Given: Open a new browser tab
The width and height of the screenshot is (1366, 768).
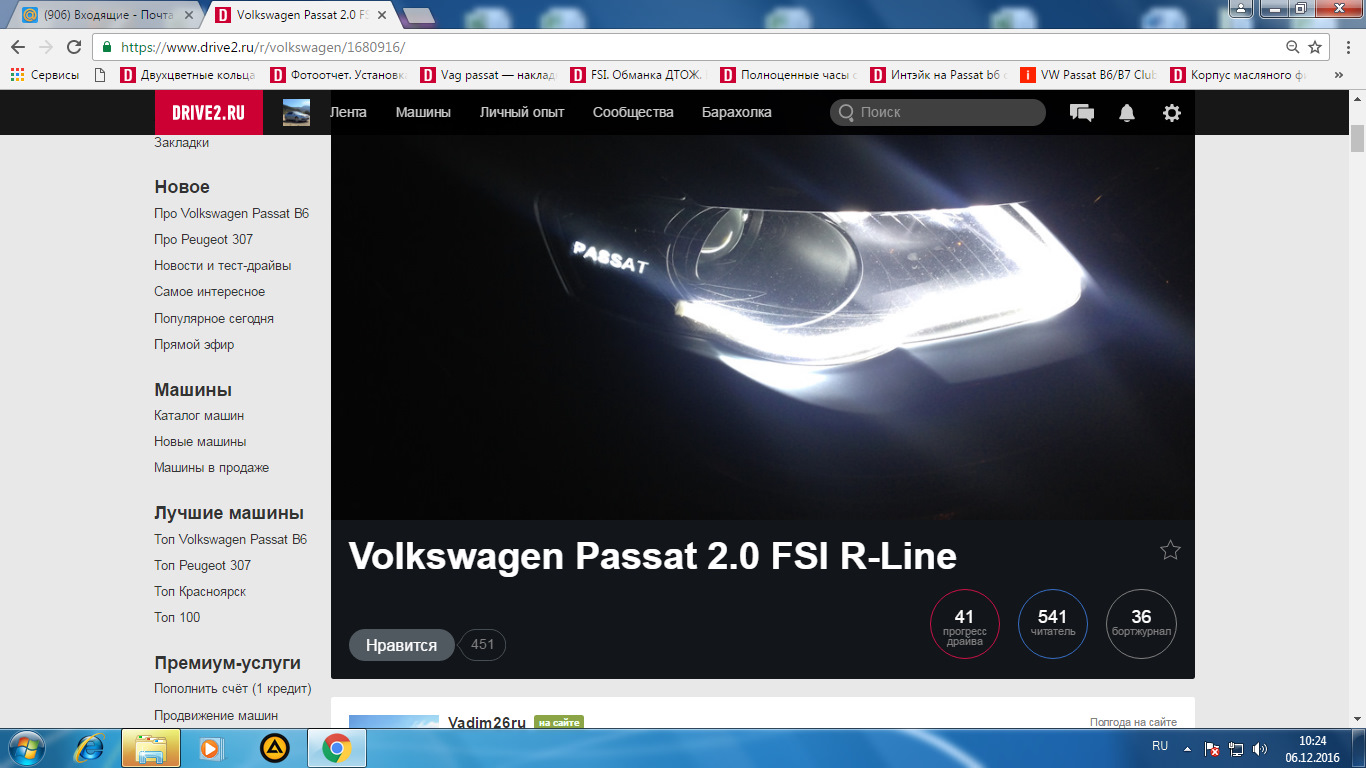Looking at the screenshot, I should [x=418, y=15].
